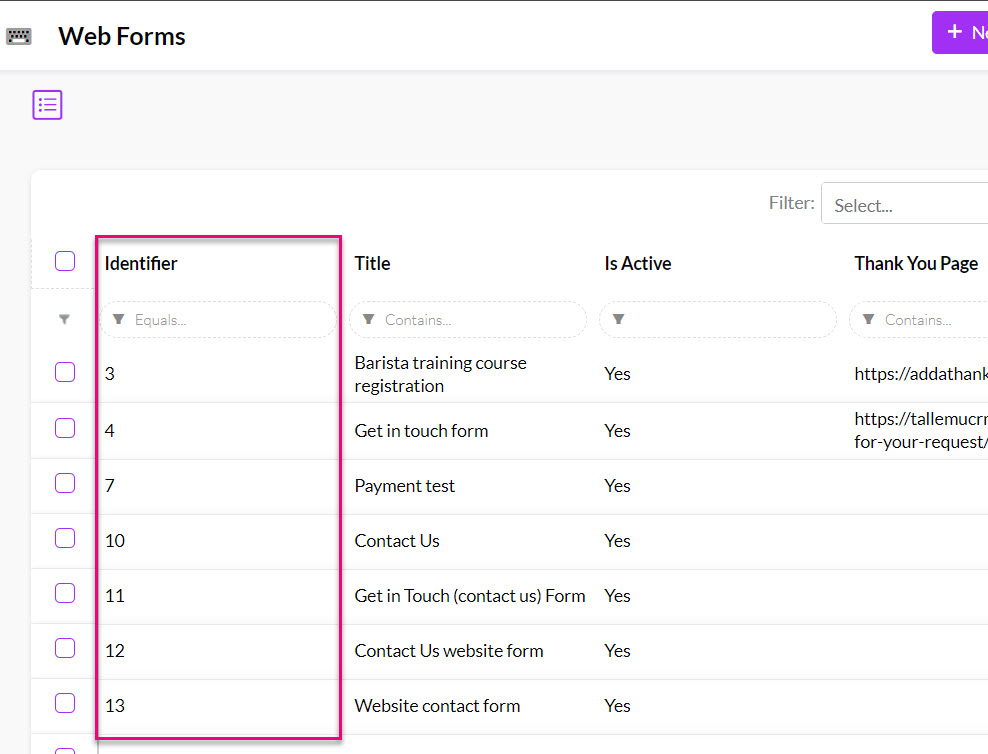Select the checkbox for the Barista training row
The height and width of the screenshot is (754, 988).
coord(65,373)
